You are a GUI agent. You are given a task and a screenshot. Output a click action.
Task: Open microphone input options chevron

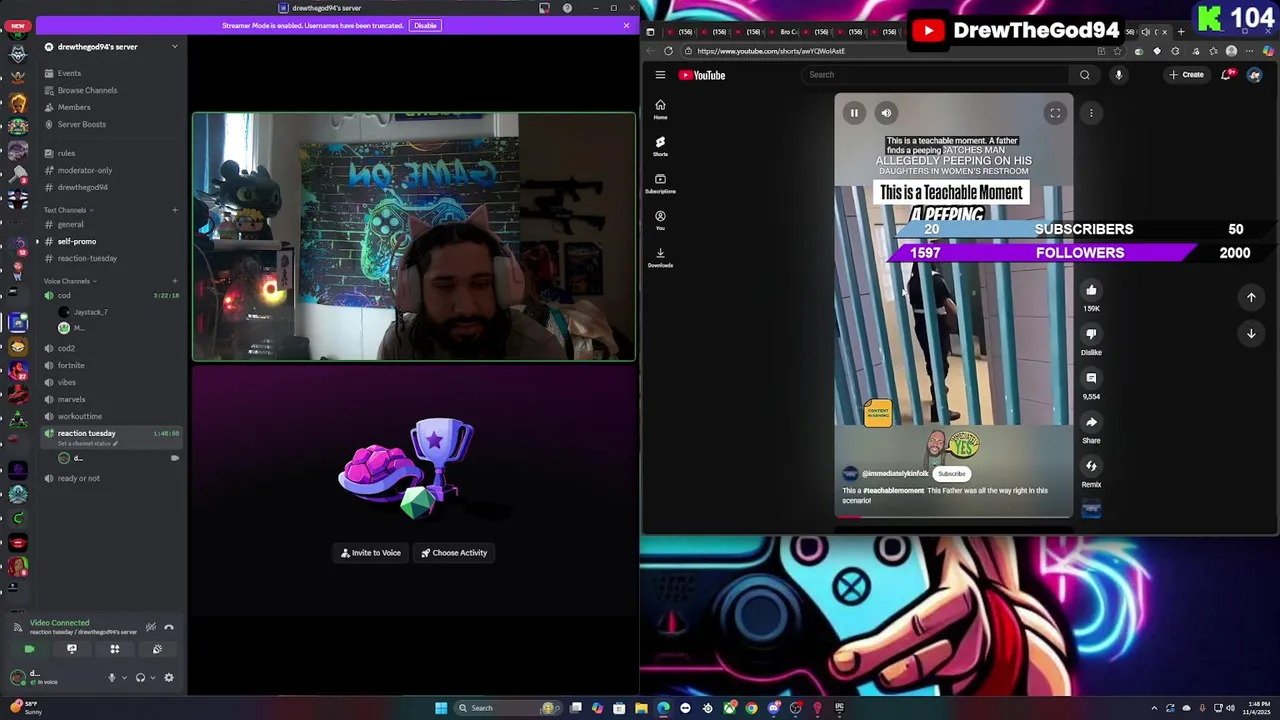pos(124,678)
